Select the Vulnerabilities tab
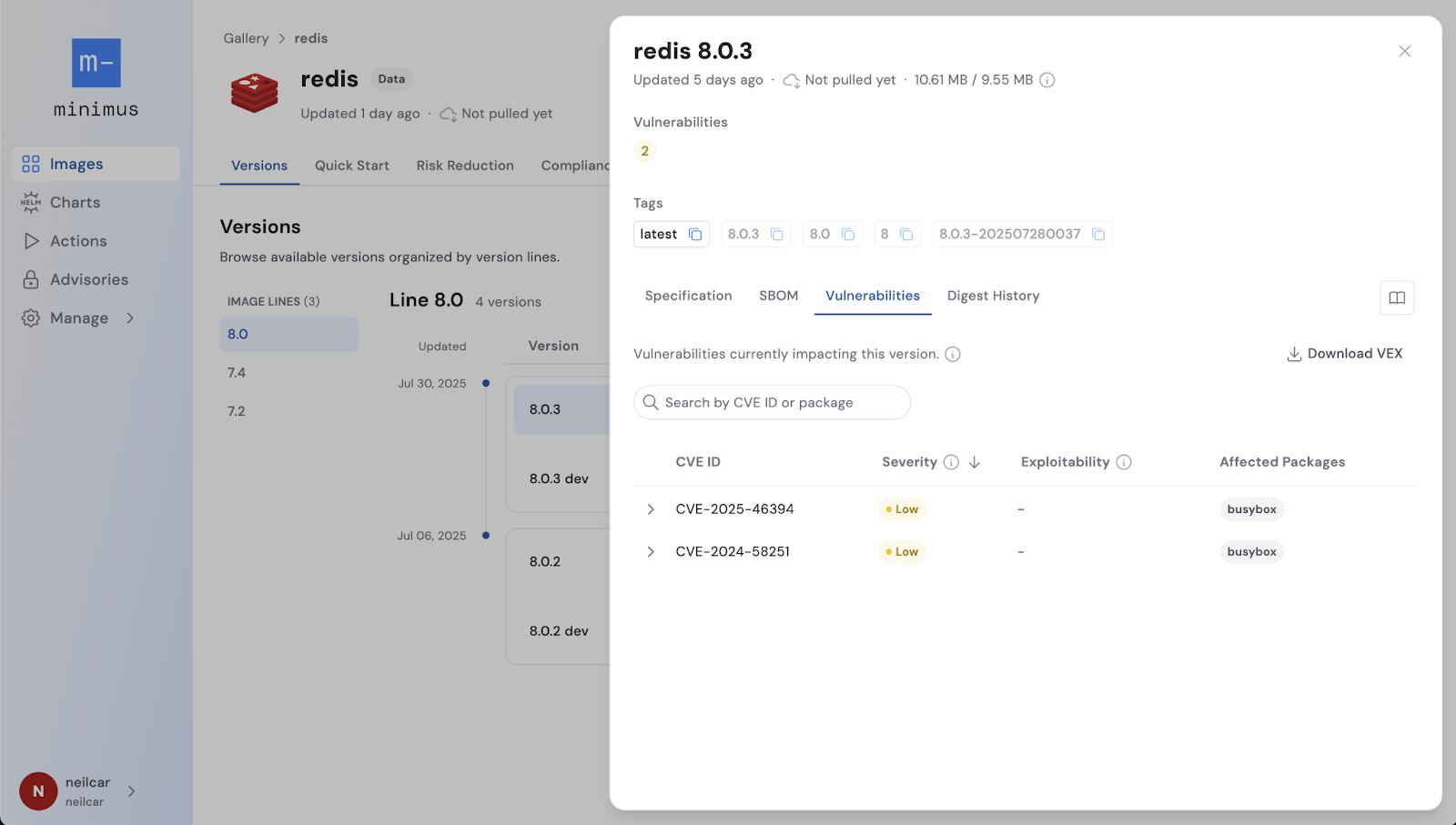This screenshot has height=825, width=1456. coord(873,296)
